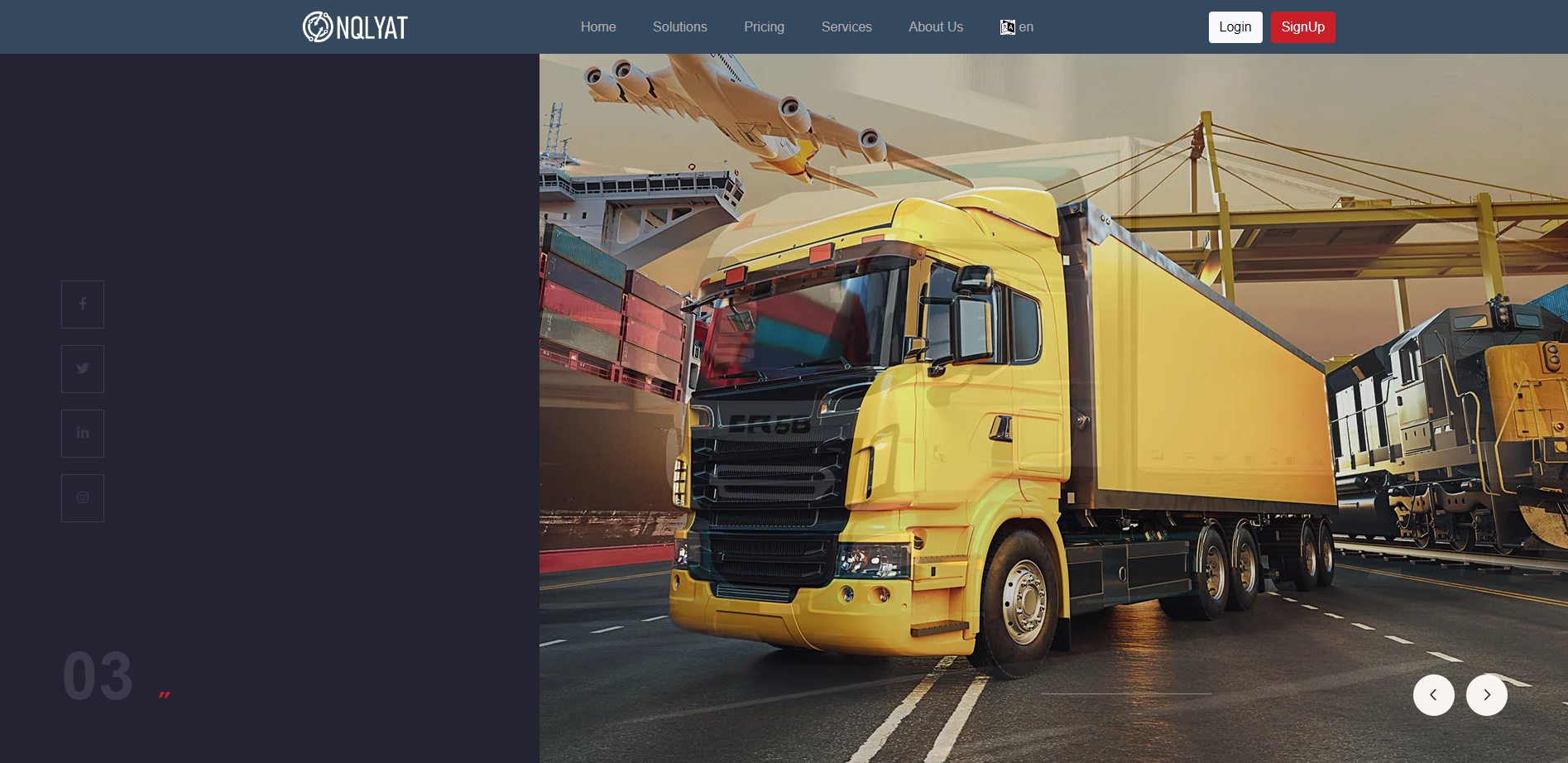
Task: Open the Solutions menu item
Action: [x=679, y=27]
